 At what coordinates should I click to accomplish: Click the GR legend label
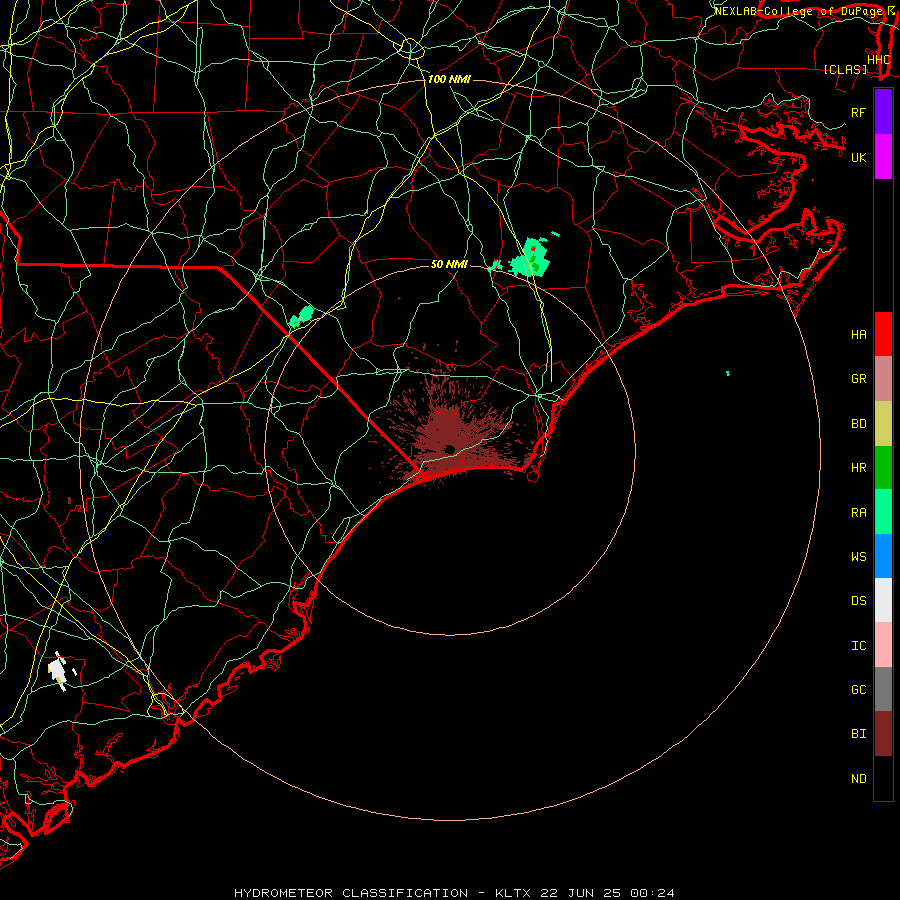pyautogui.click(x=858, y=379)
